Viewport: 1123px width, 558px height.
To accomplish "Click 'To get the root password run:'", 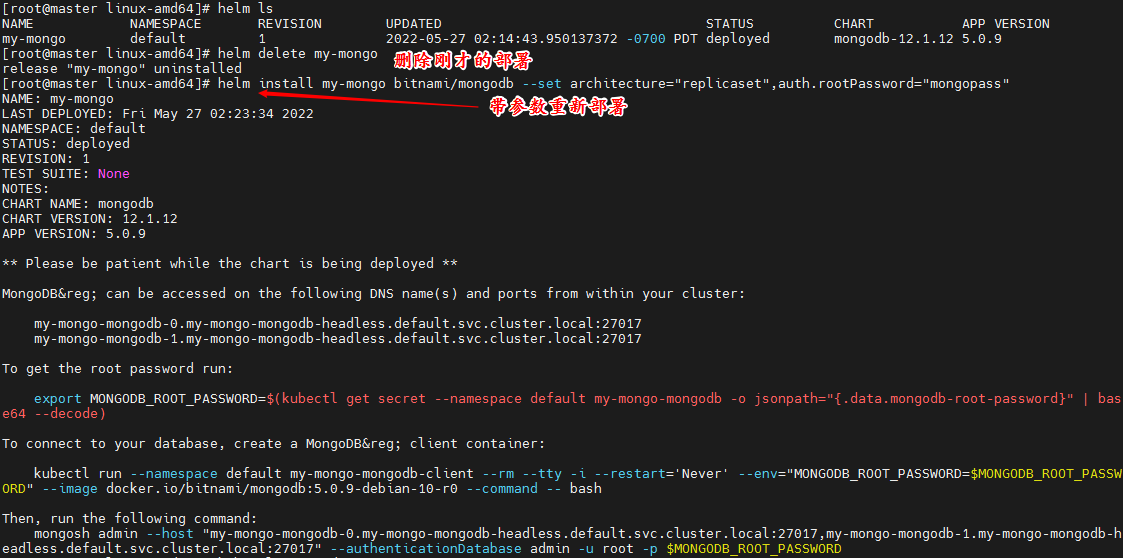I will coord(117,369).
